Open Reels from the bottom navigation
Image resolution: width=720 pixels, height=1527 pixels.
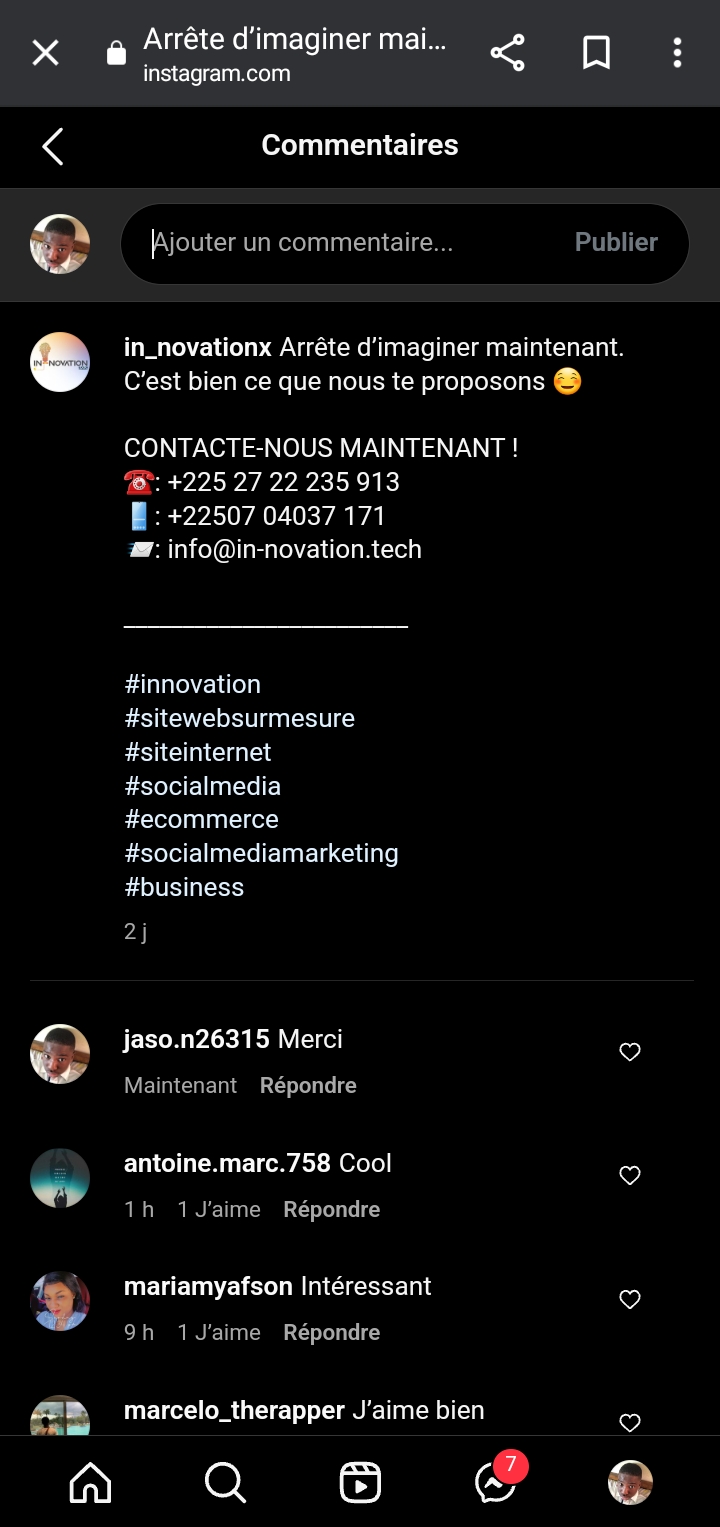click(x=360, y=1483)
